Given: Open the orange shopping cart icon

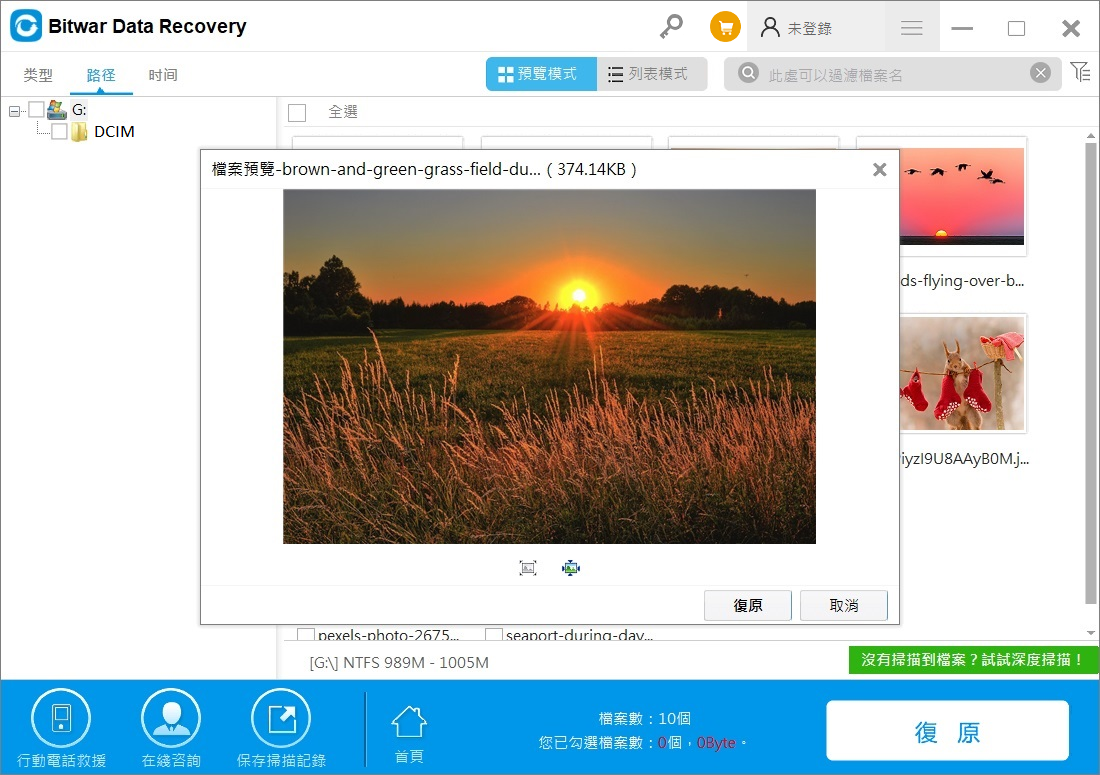Looking at the screenshot, I should [x=725, y=27].
